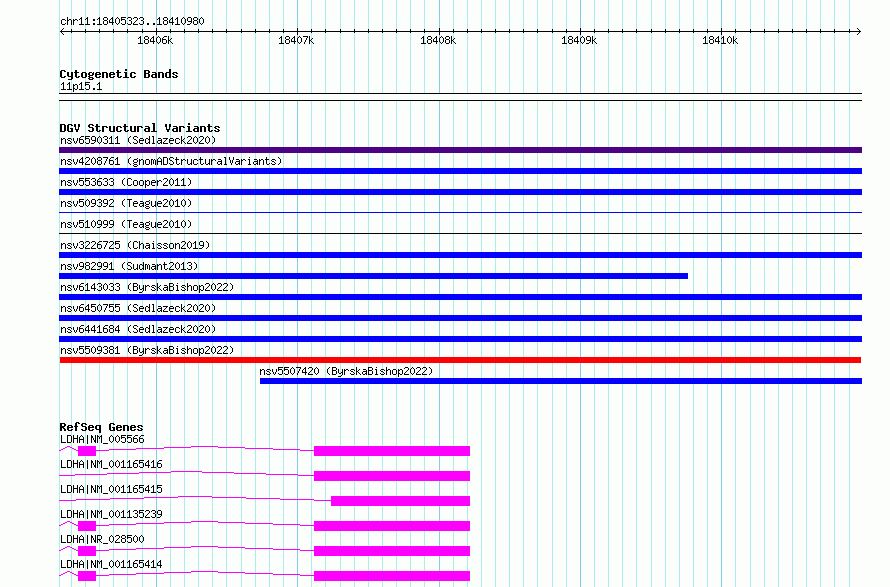Click the small exon of LDHA|NR_028500
890x587 pixels.
tap(87, 551)
